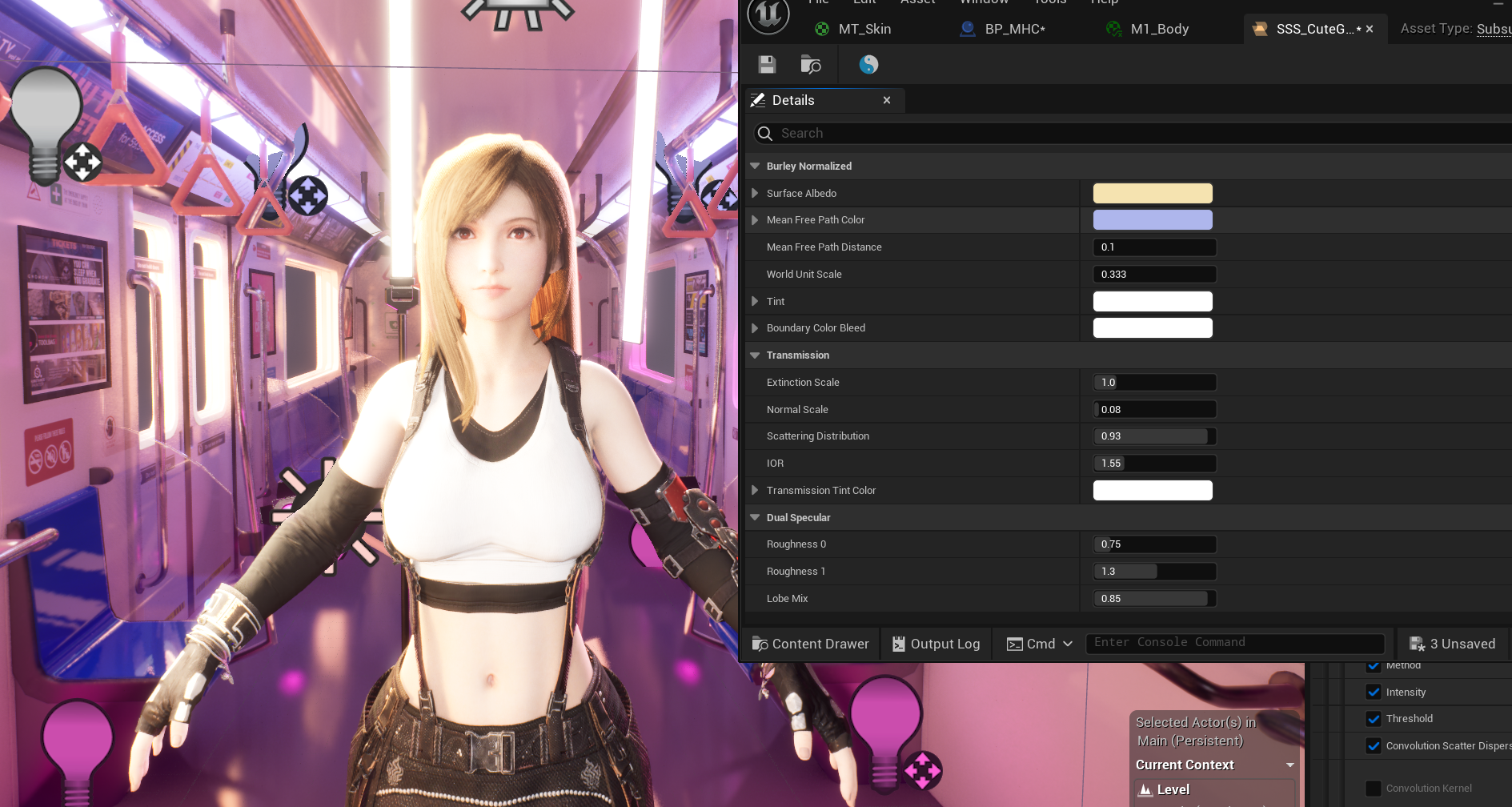Screen dimensions: 1512x807
Task: Click the IOR value field
Action: coord(1154,464)
